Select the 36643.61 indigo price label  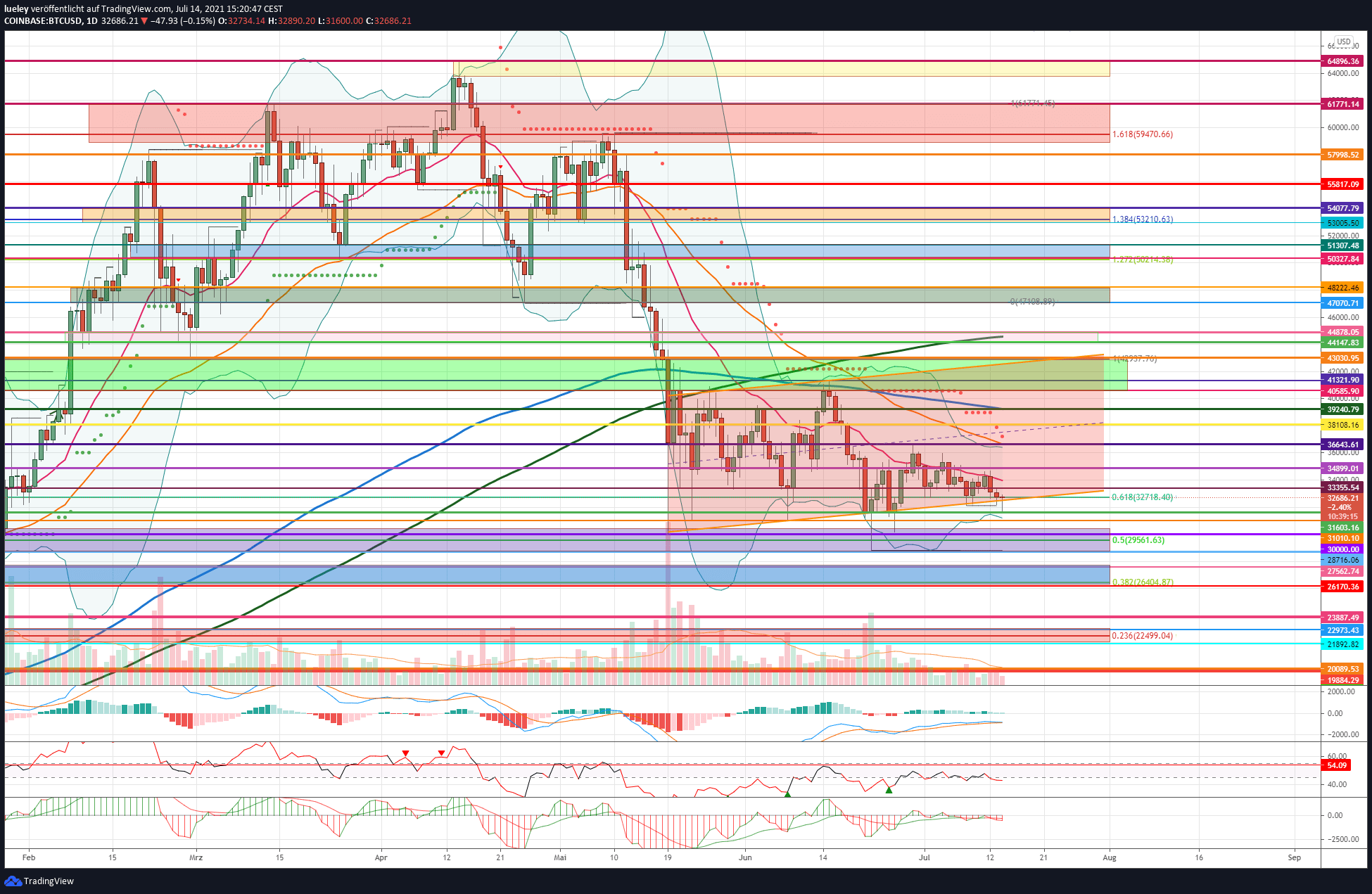[x=1342, y=445]
